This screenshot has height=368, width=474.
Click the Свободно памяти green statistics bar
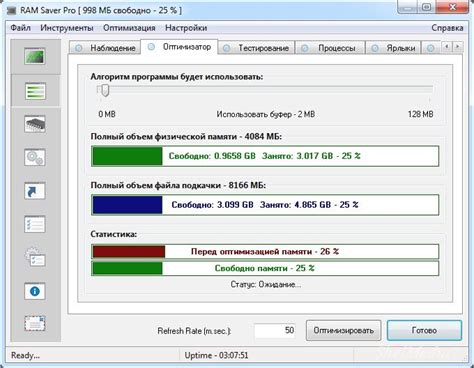(265, 268)
